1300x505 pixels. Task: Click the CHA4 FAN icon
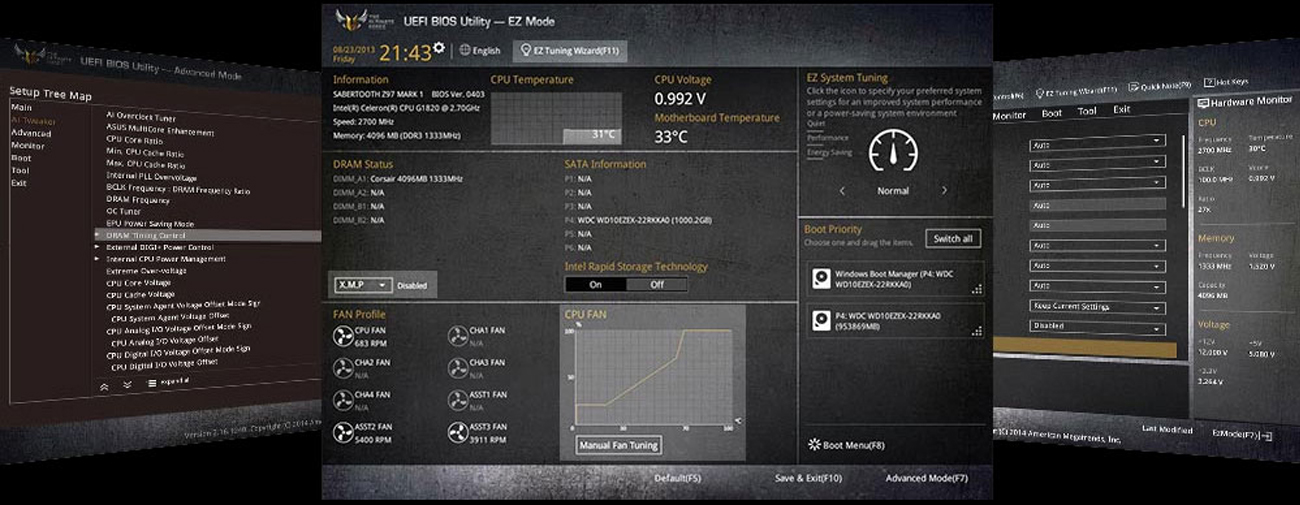point(343,400)
